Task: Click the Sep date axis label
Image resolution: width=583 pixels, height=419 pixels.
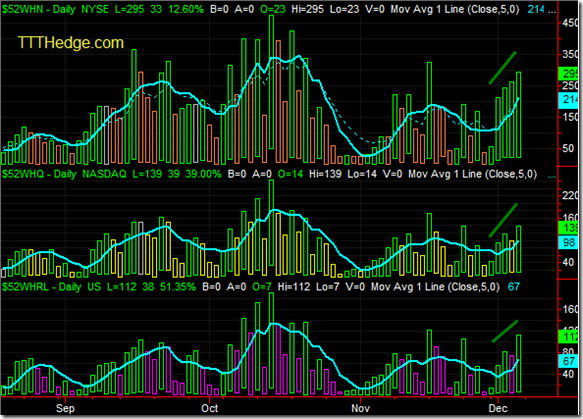Action: tap(65, 408)
